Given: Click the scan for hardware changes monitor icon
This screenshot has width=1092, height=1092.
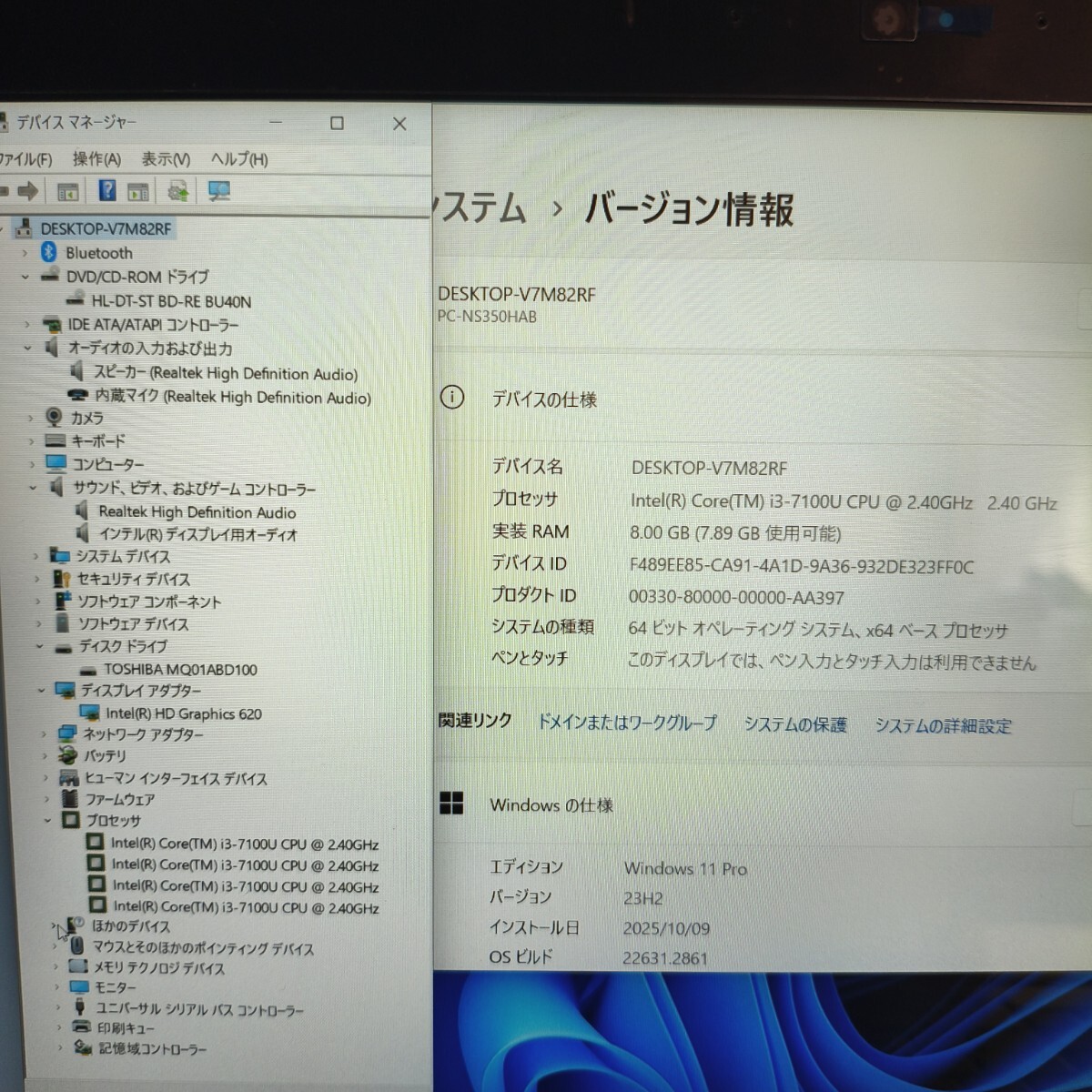Looking at the screenshot, I should [x=219, y=190].
